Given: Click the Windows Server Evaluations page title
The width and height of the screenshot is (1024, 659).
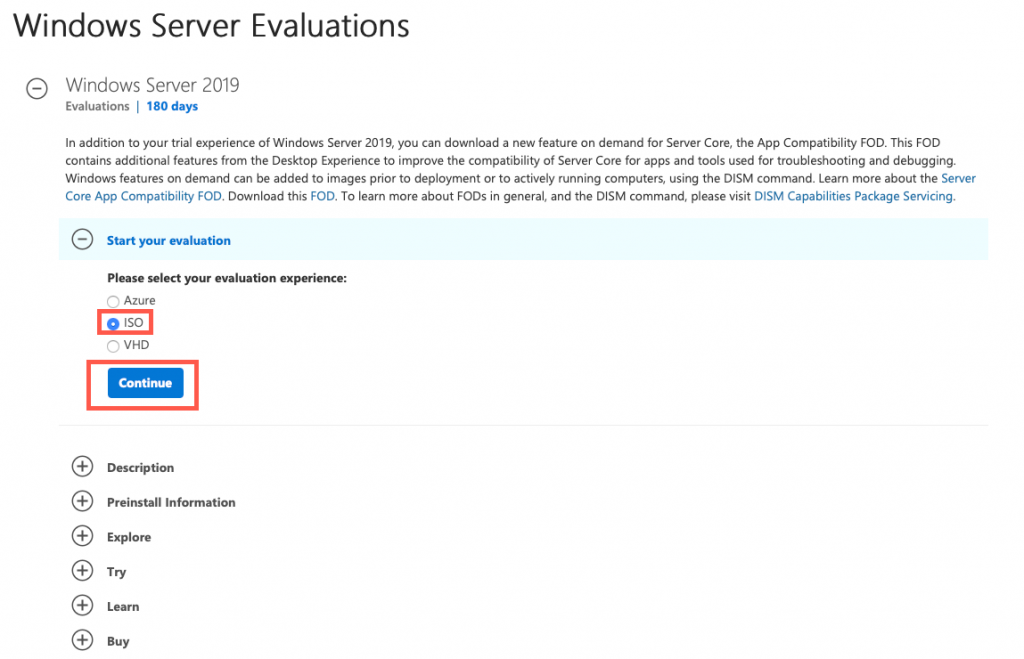Looking at the screenshot, I should [x=211, y=26].
